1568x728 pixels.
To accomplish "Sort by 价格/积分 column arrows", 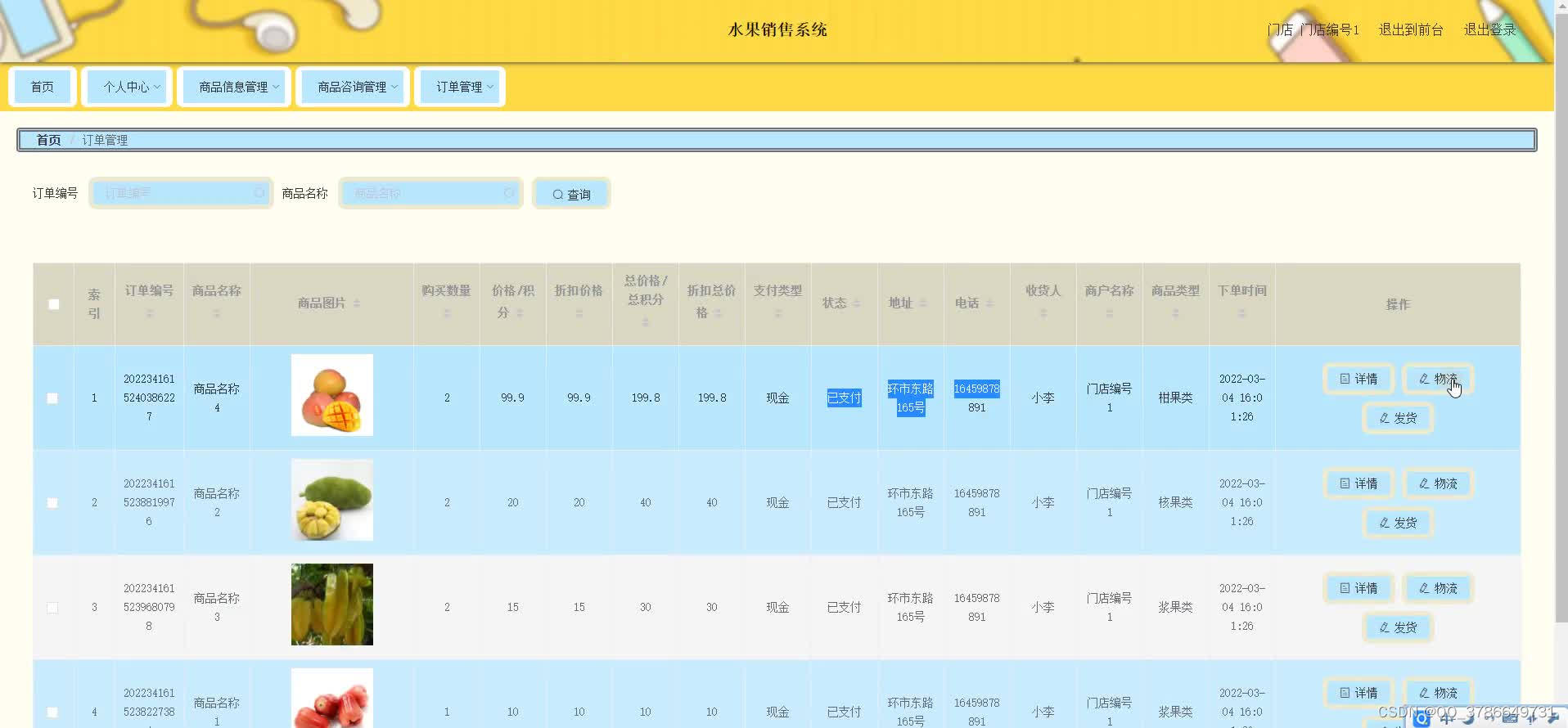I will [520, 313].
